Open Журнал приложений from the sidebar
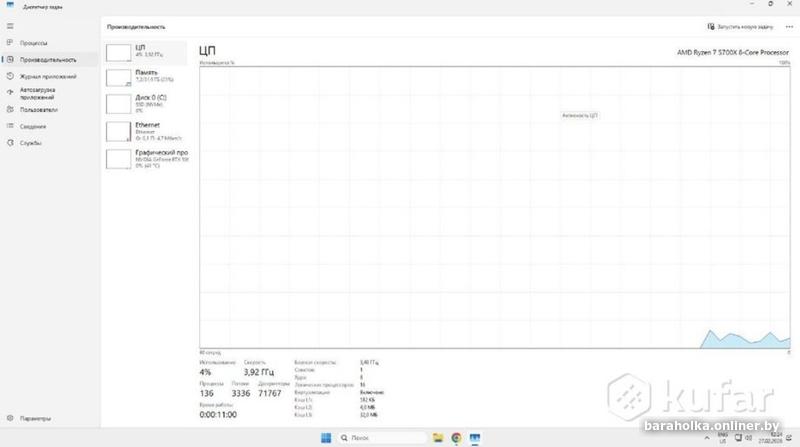800x447 pixels. tap(48, 77)
